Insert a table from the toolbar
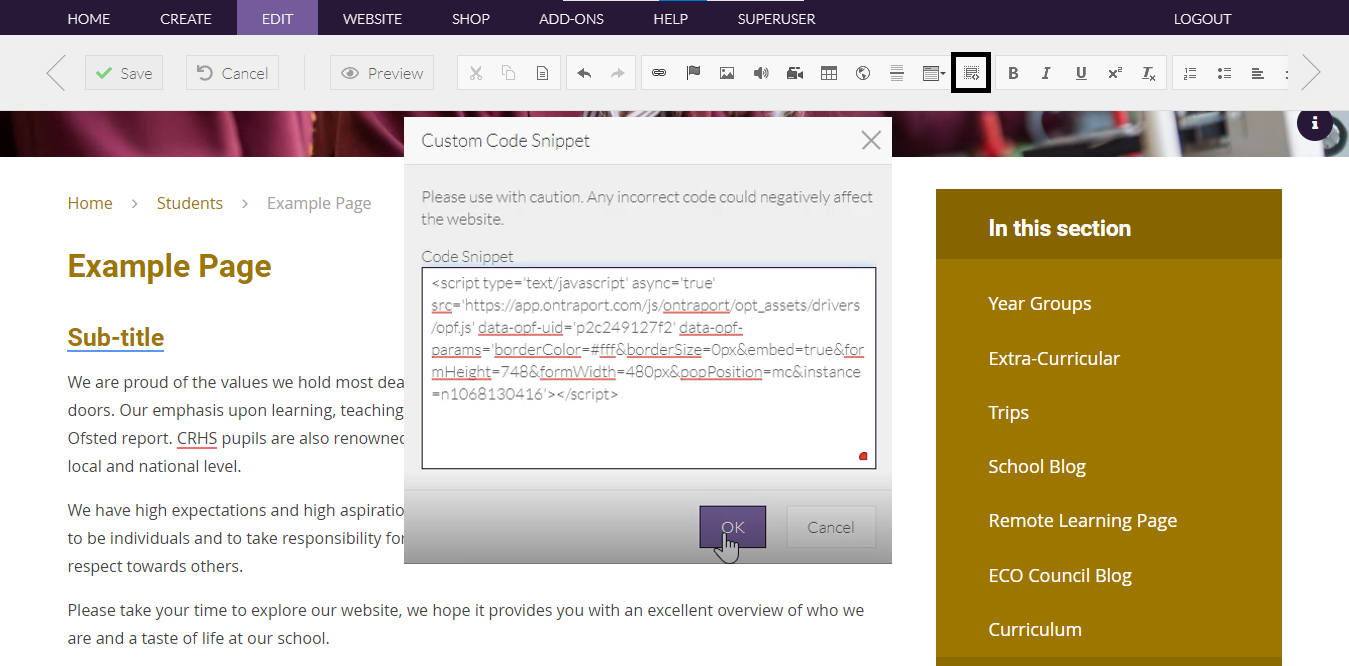Viewport: 1349px width, 666px height. (x=829, y=72)
